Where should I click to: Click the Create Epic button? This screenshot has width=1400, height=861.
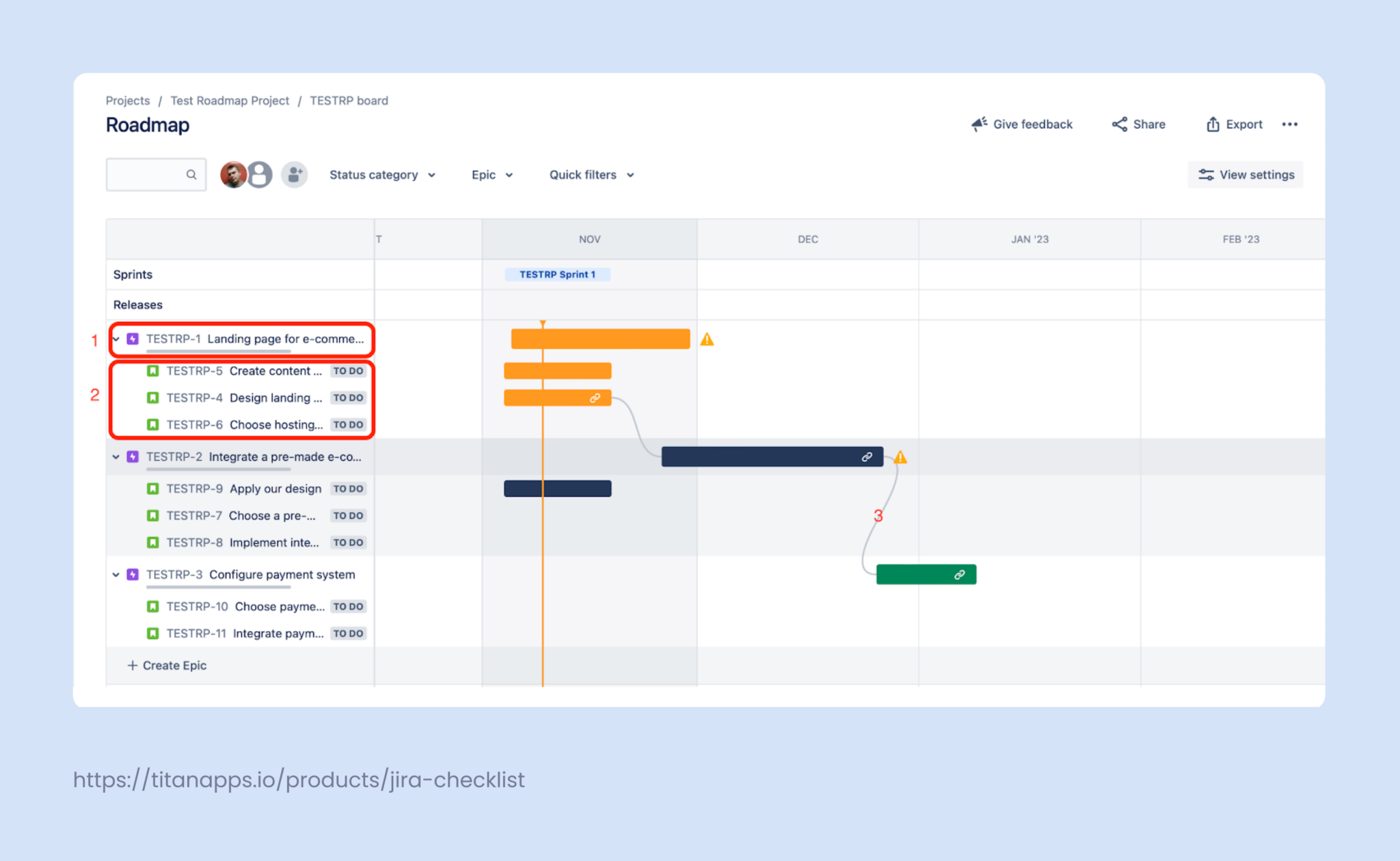pos(166,665)
